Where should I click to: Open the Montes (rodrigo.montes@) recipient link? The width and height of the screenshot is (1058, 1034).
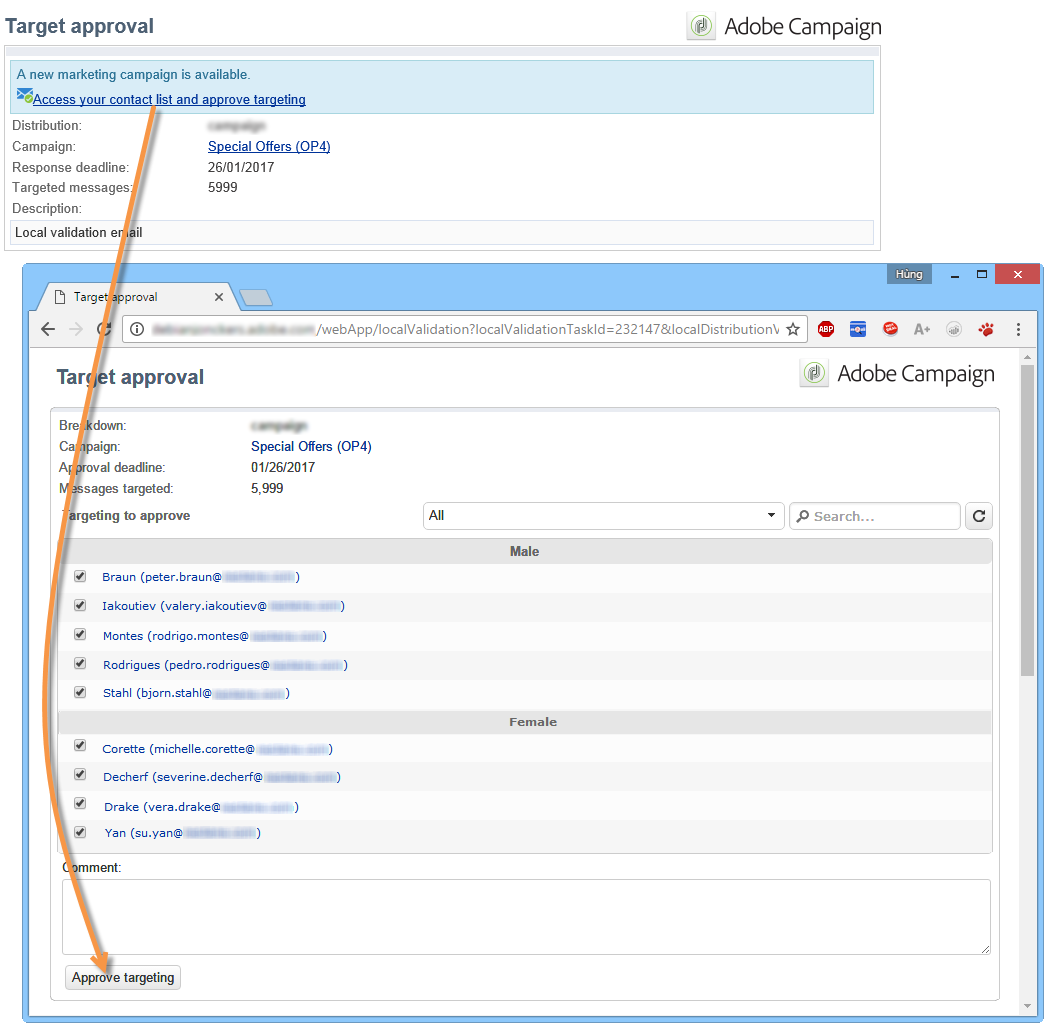[x=215, y=636]
